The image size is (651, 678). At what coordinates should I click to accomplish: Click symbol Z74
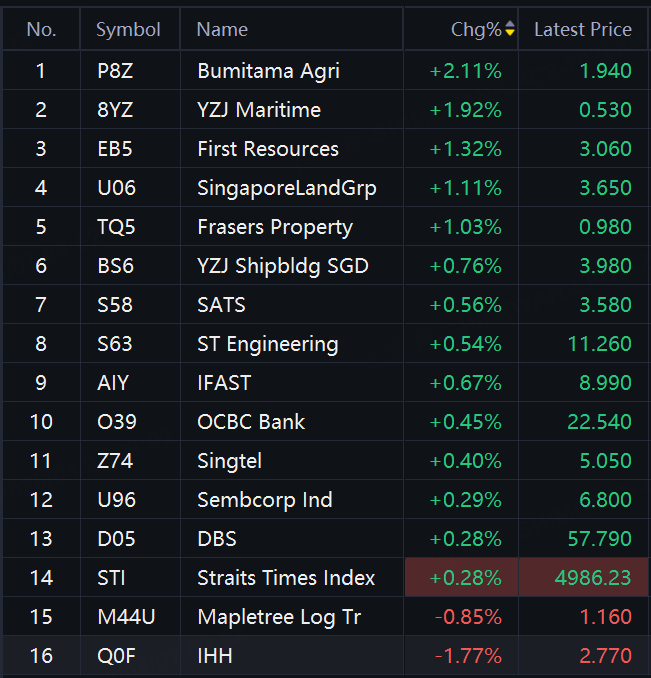tap(115, 461)
